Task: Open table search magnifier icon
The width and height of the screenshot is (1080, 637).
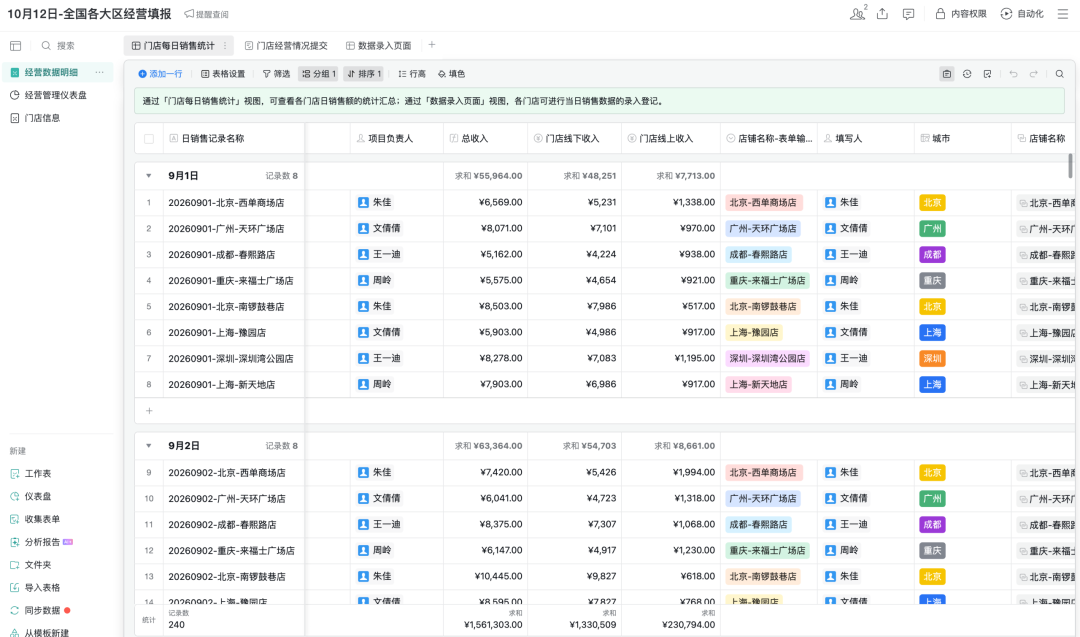Action: pyautogui.click(x=1059, y=74)
